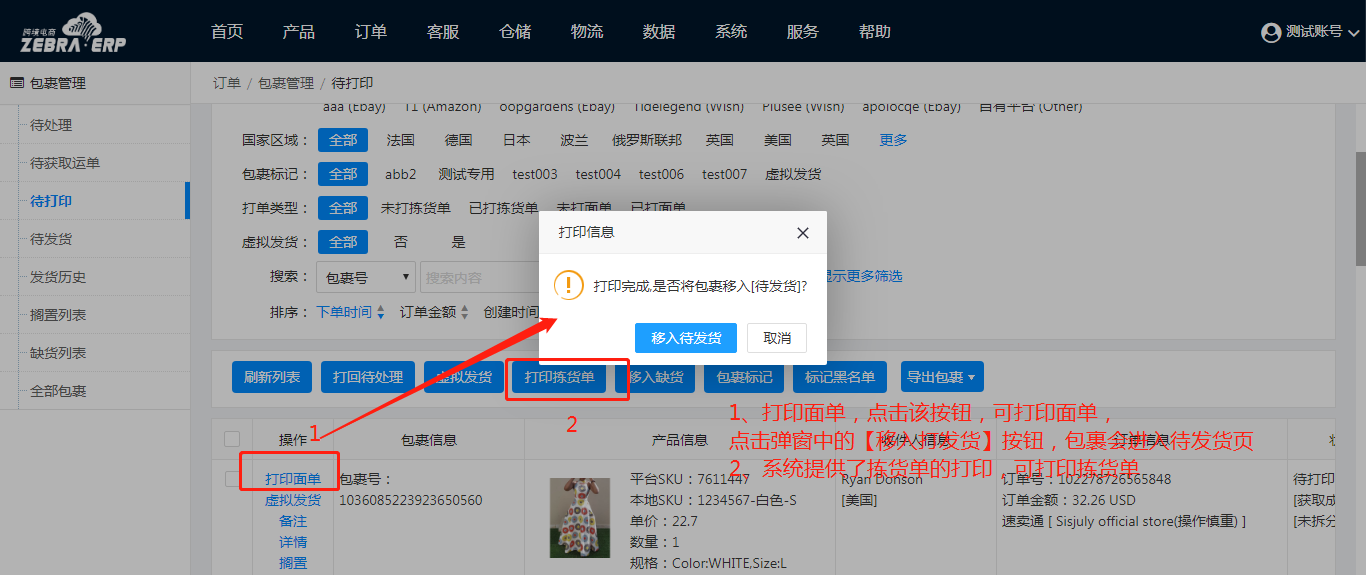1366x575 pixels.
Task: Click the 移入待发货 confirm button
Action: [686, 338]
